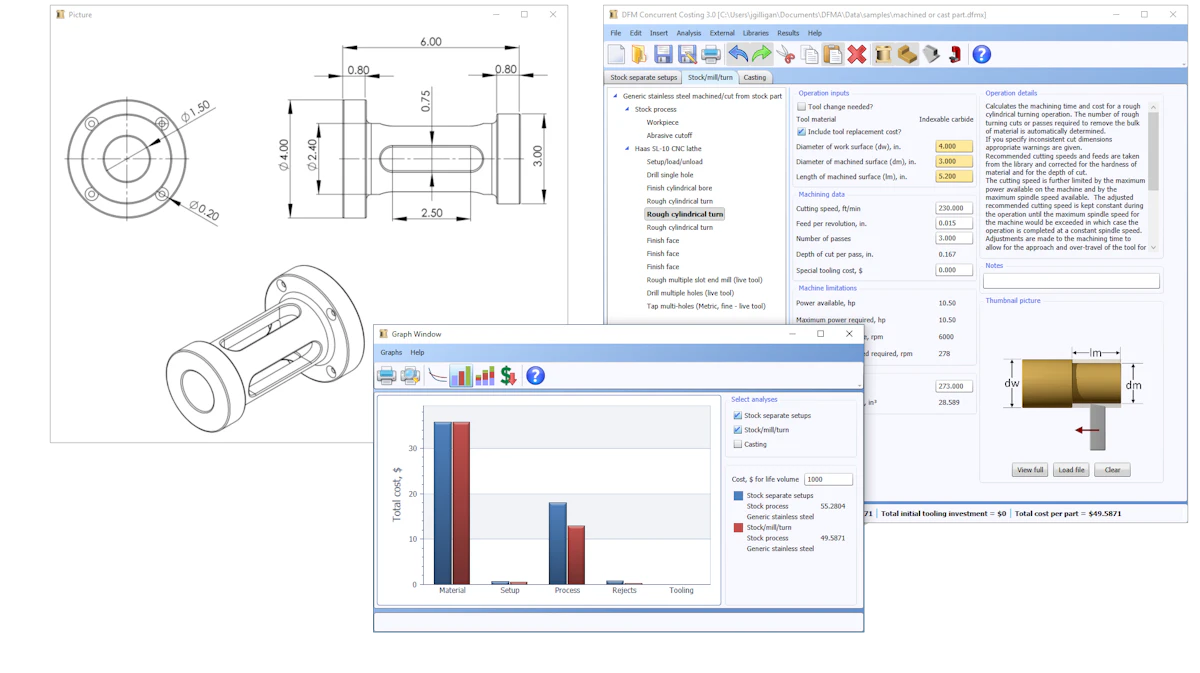Image resolution: width=1200 pixels, height=673 pixels.
Task: Select the stacked bar chart graph type
Action: click(x=485, y=373)
